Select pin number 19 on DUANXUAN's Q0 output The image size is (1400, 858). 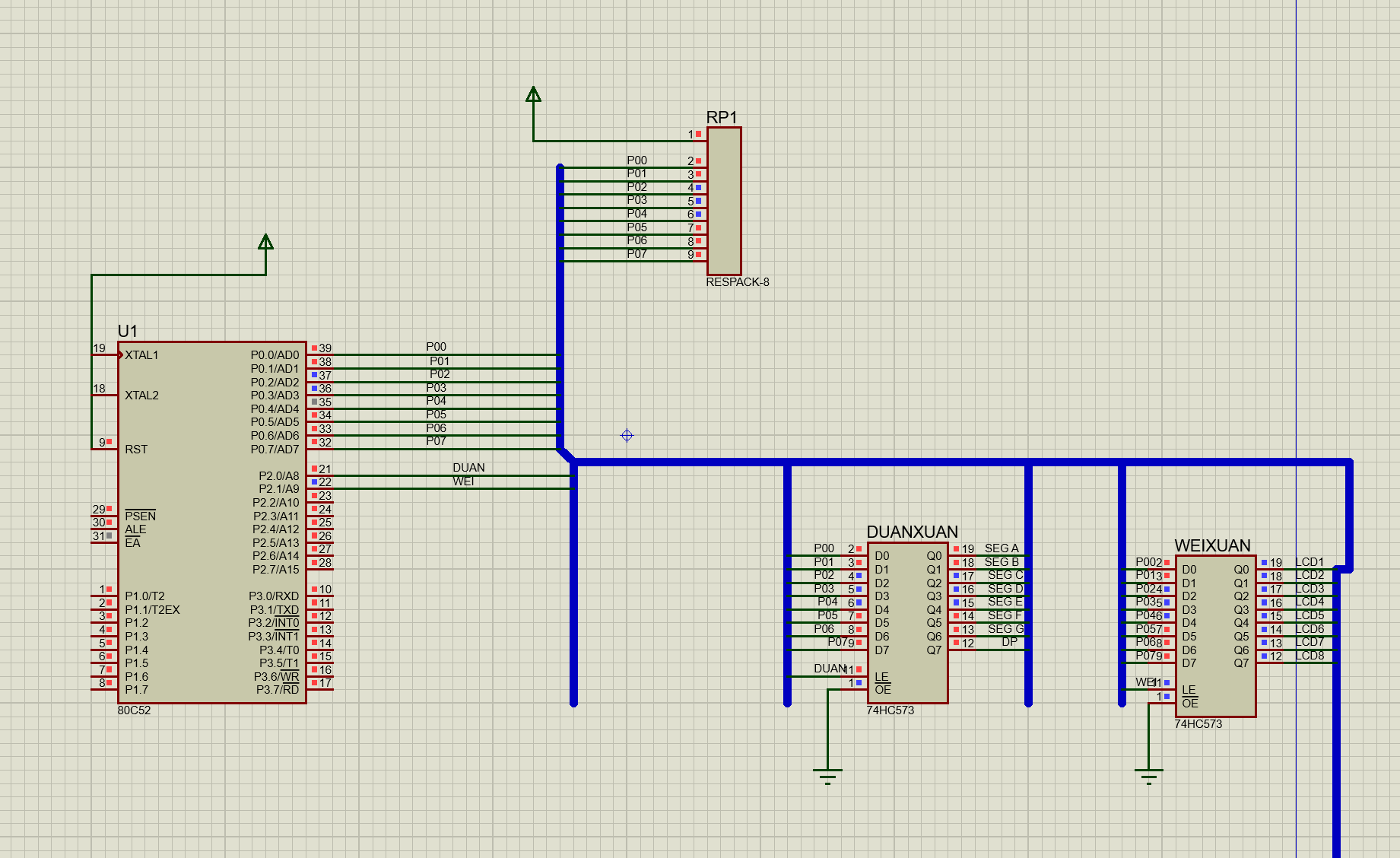click(967, 549)
